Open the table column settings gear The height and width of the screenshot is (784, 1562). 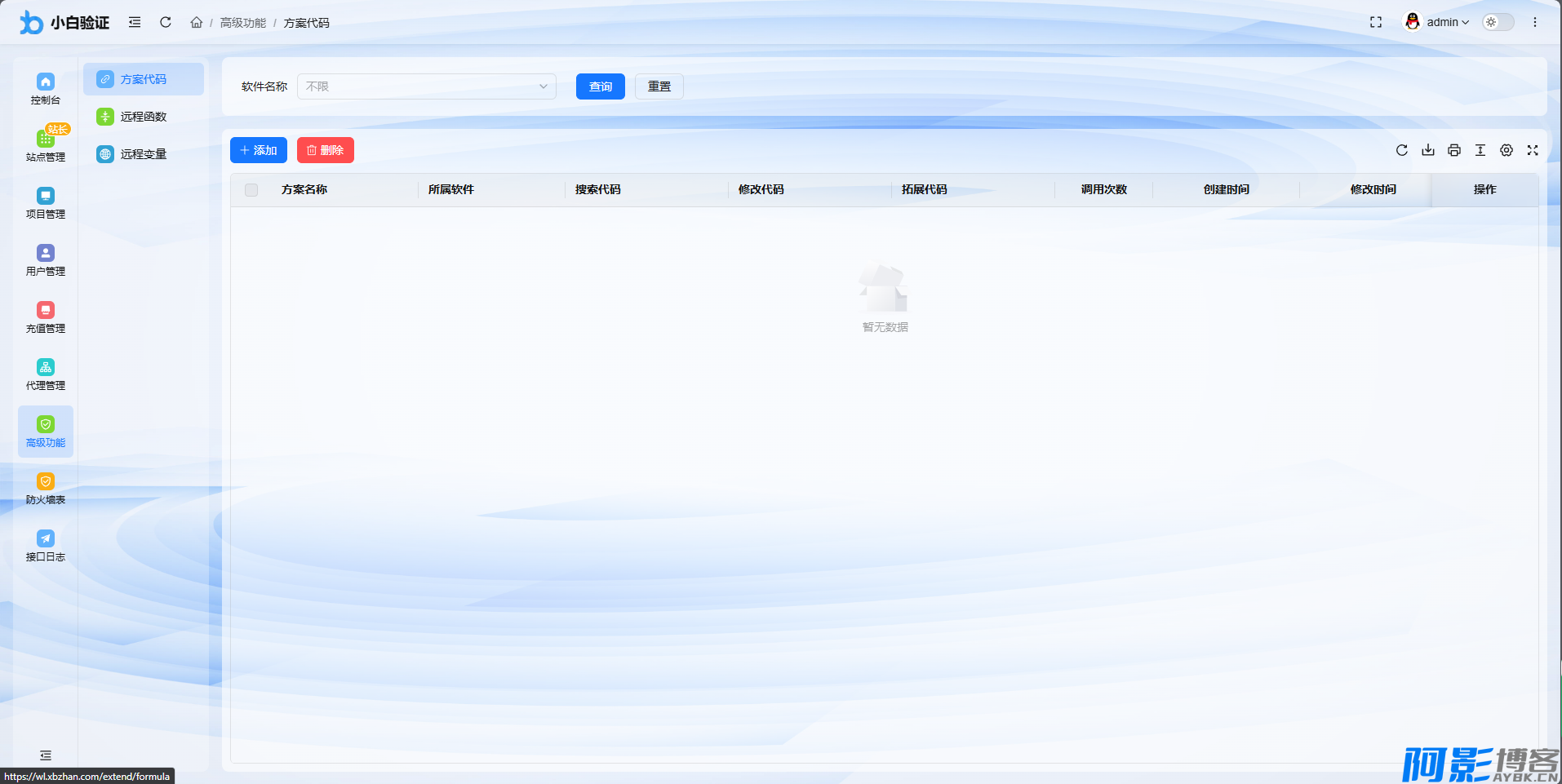(x=1506, y=150)
